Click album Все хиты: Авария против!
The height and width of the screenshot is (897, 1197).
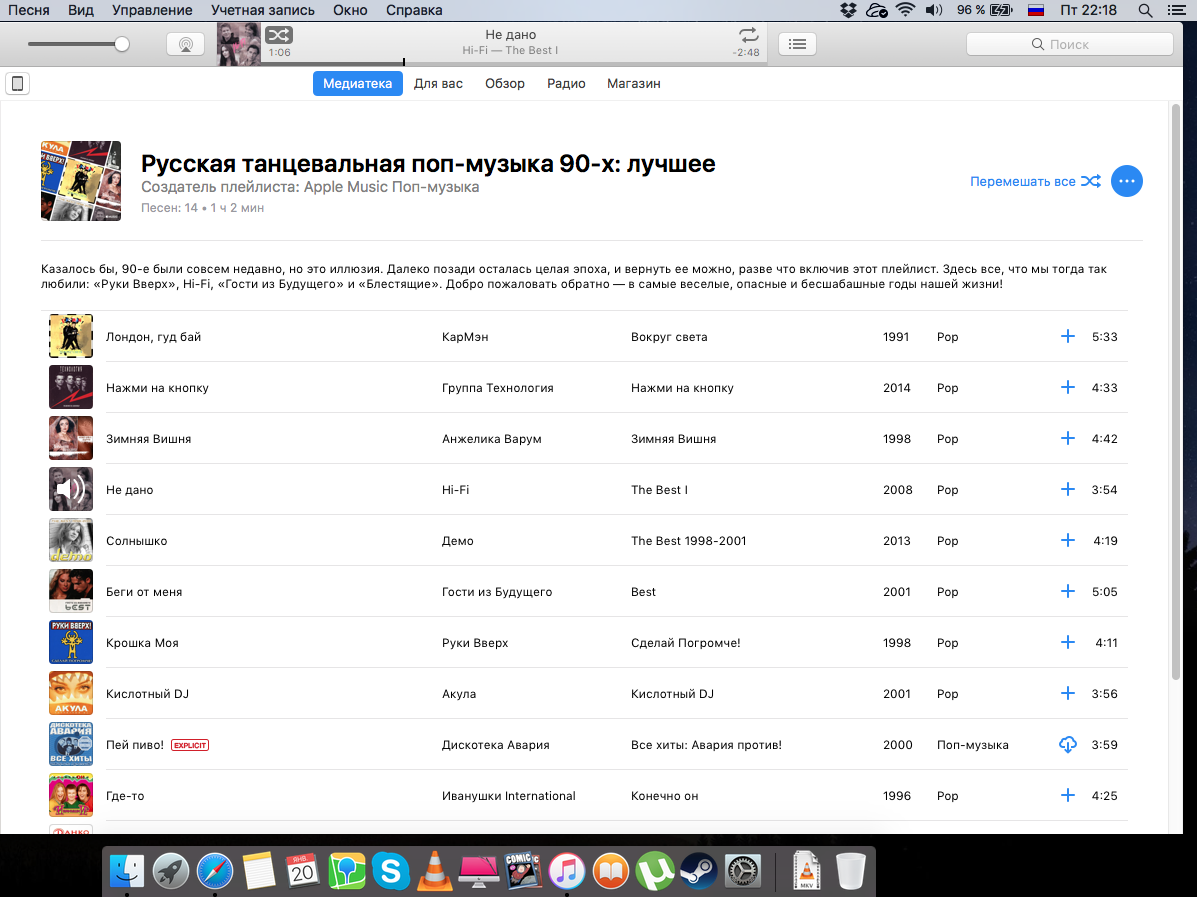coord(706,744)
